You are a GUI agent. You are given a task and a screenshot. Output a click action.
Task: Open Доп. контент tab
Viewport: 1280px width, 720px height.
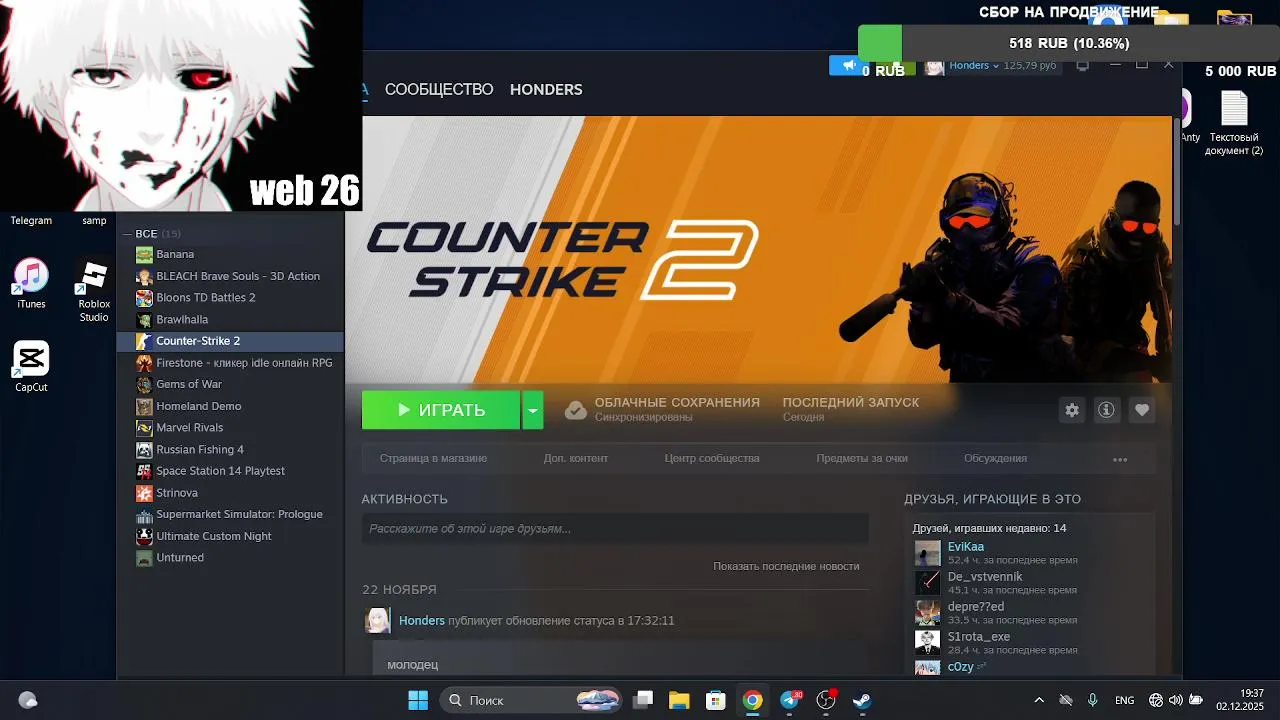[576, 458]
